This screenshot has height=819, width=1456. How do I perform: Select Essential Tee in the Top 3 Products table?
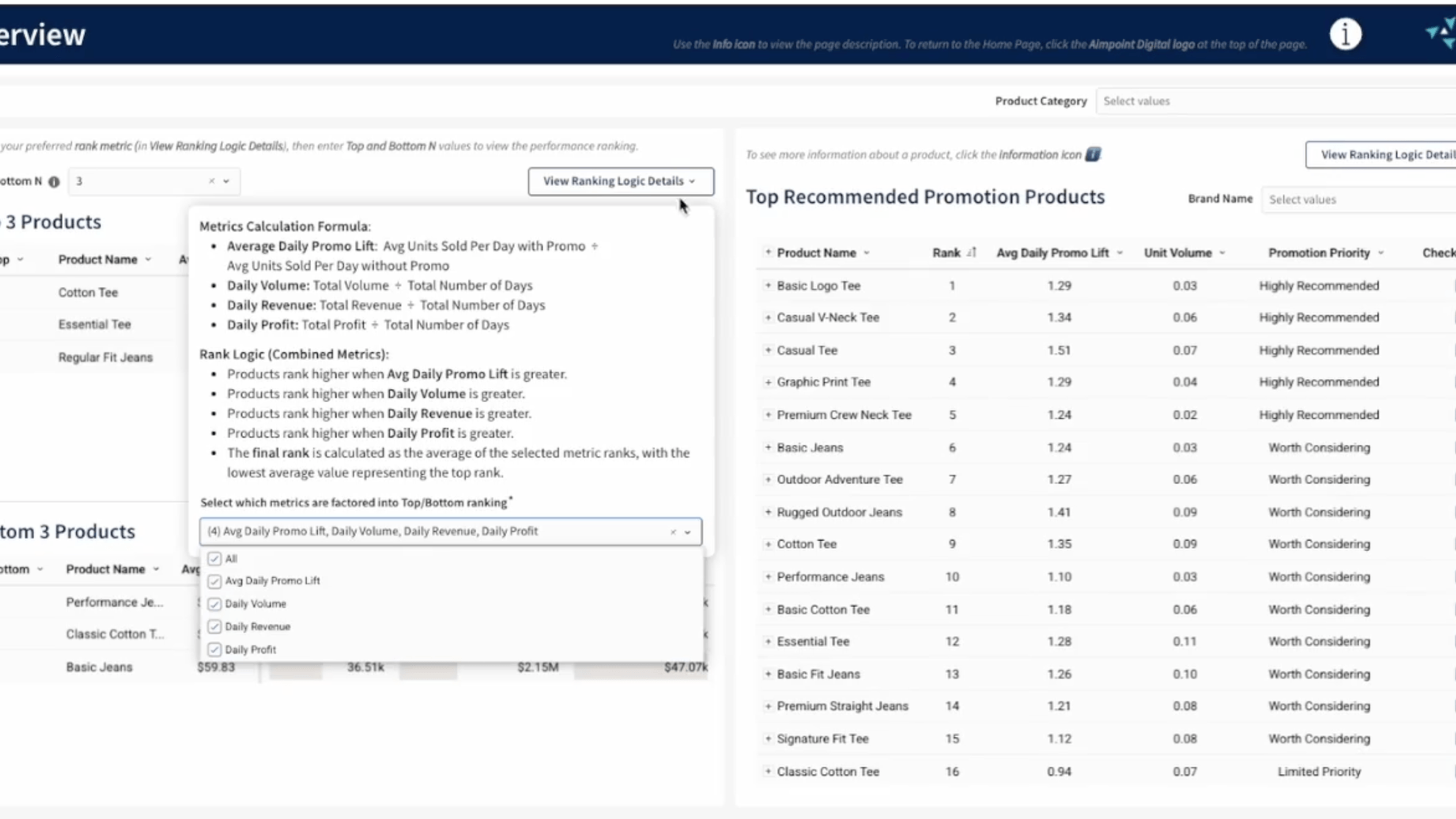coord(94,325)
